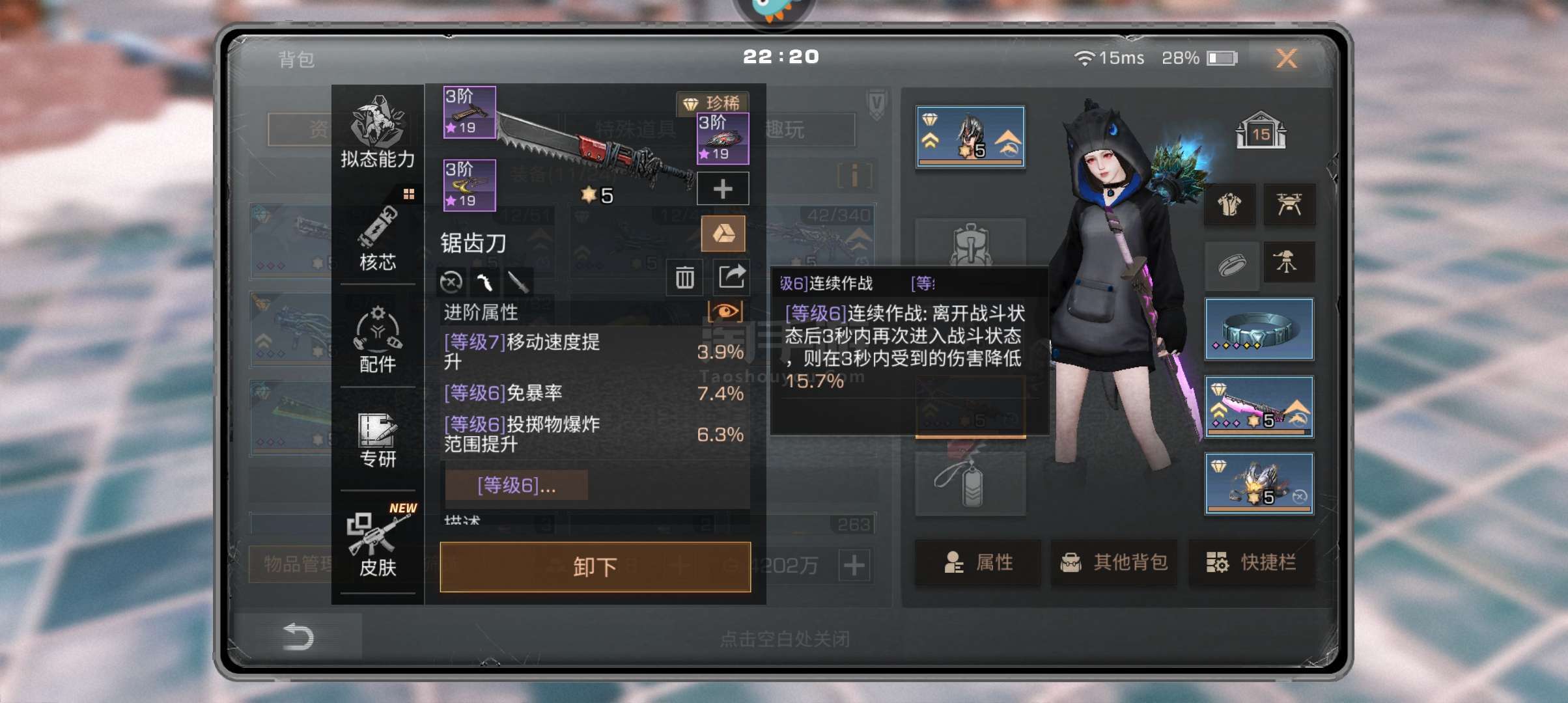
Task: Expand the collapsed [等级6]... attribute entry
Action: 516,485
